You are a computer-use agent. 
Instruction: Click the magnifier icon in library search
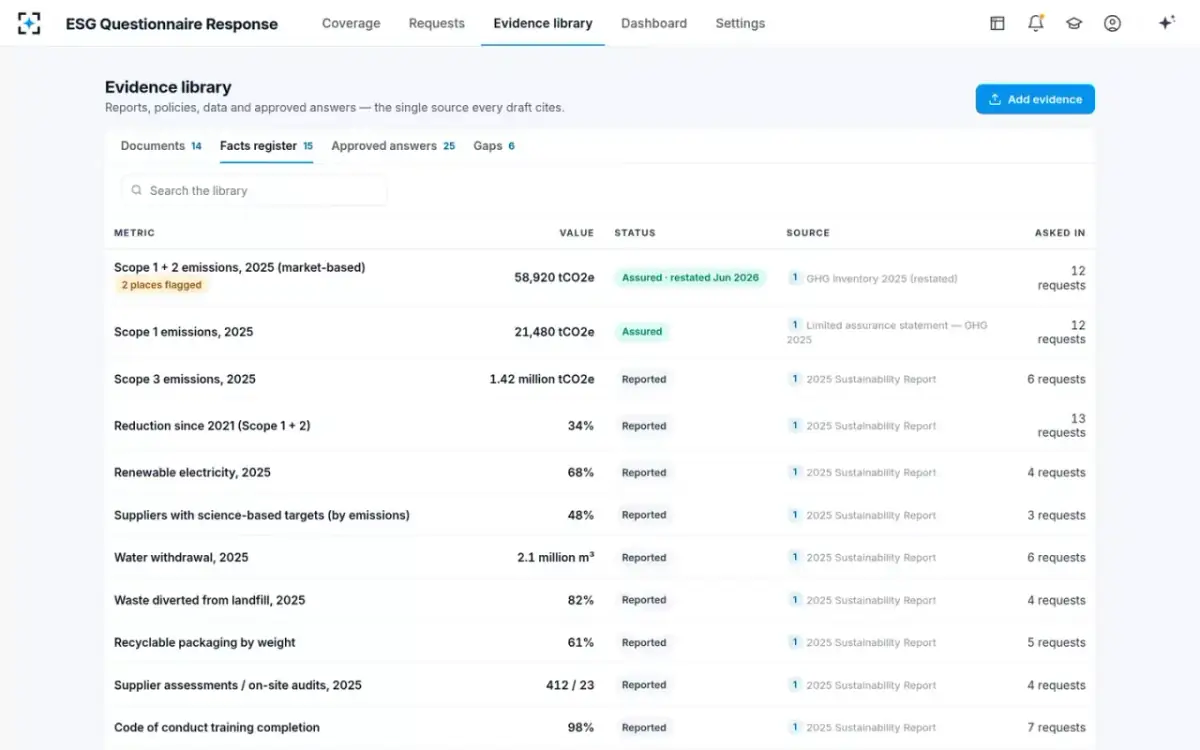pos(136,190)
